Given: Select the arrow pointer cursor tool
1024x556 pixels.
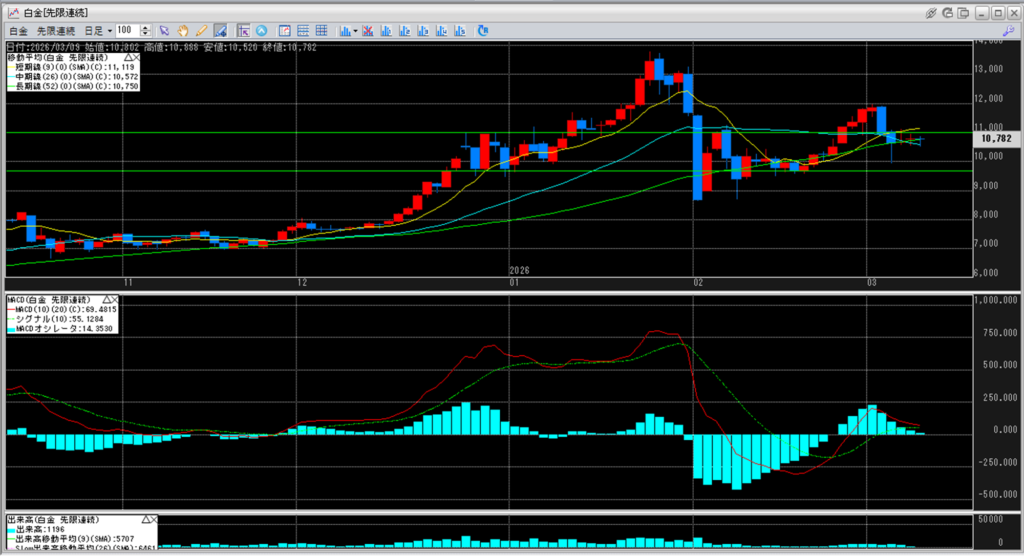Looking at the screenshot, I should (x=165, y=31).
